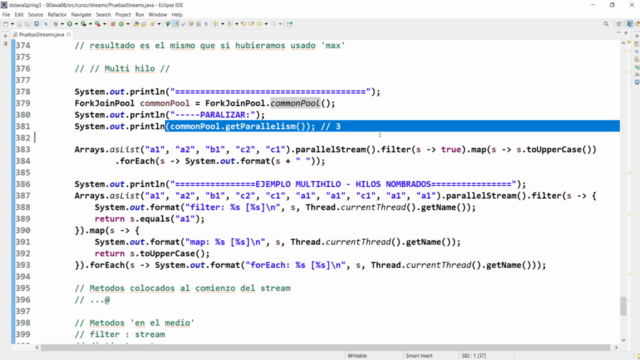Open the Navigate menu
This screenshot has width=640, height=360.
click(x=81, y=15)
